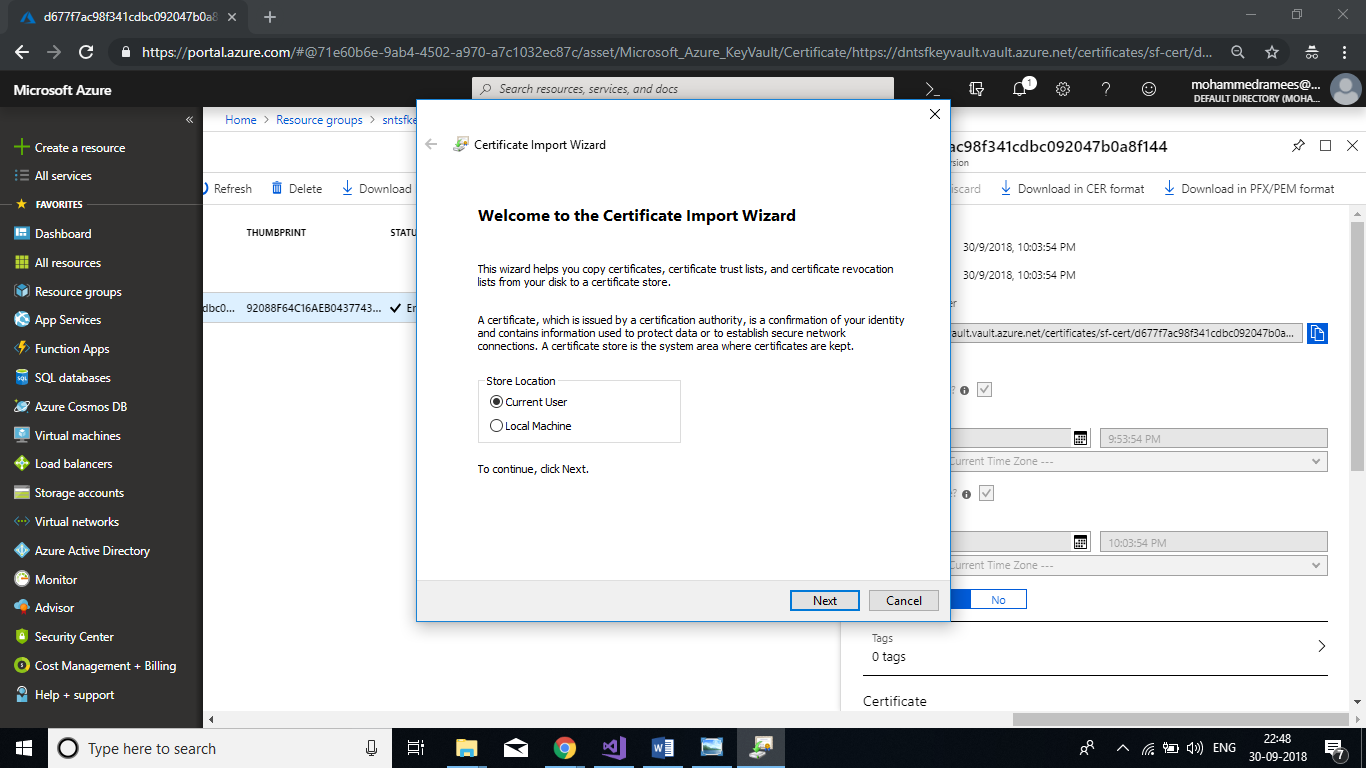Click Next in the import wizard

coord(824,600)
